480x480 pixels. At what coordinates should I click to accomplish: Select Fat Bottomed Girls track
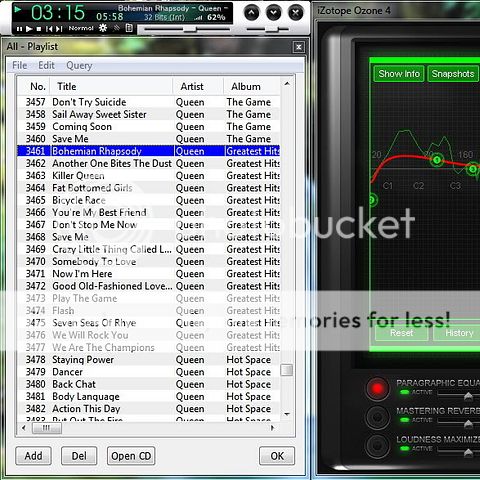(149, 188)
